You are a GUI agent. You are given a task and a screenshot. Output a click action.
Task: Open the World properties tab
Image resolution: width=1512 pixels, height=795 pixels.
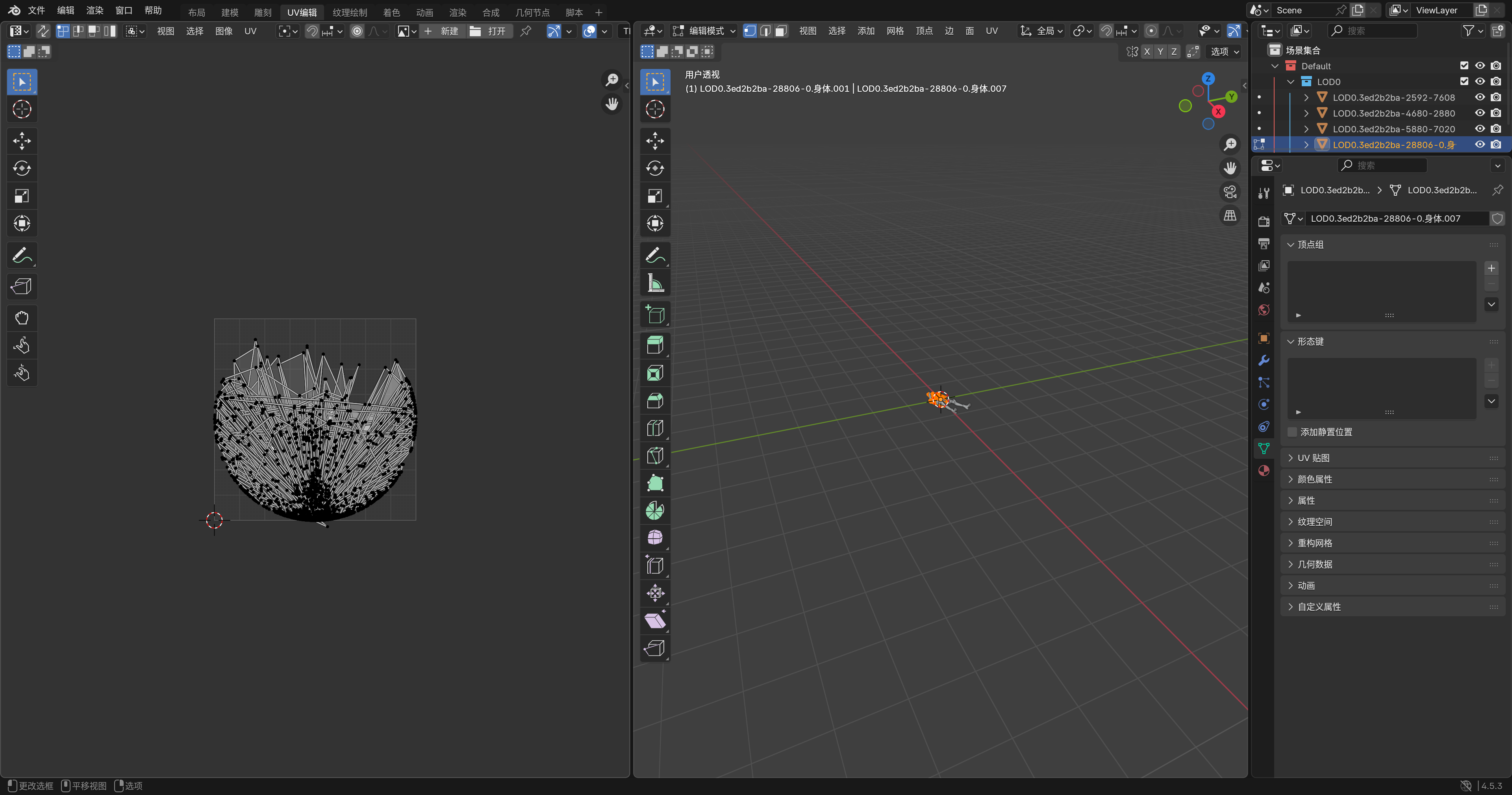(1264, 310)
